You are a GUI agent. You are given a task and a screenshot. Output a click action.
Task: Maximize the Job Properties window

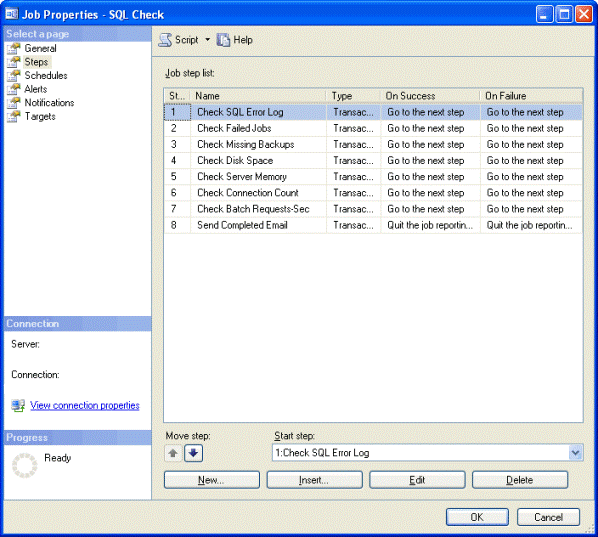point(564,14)
